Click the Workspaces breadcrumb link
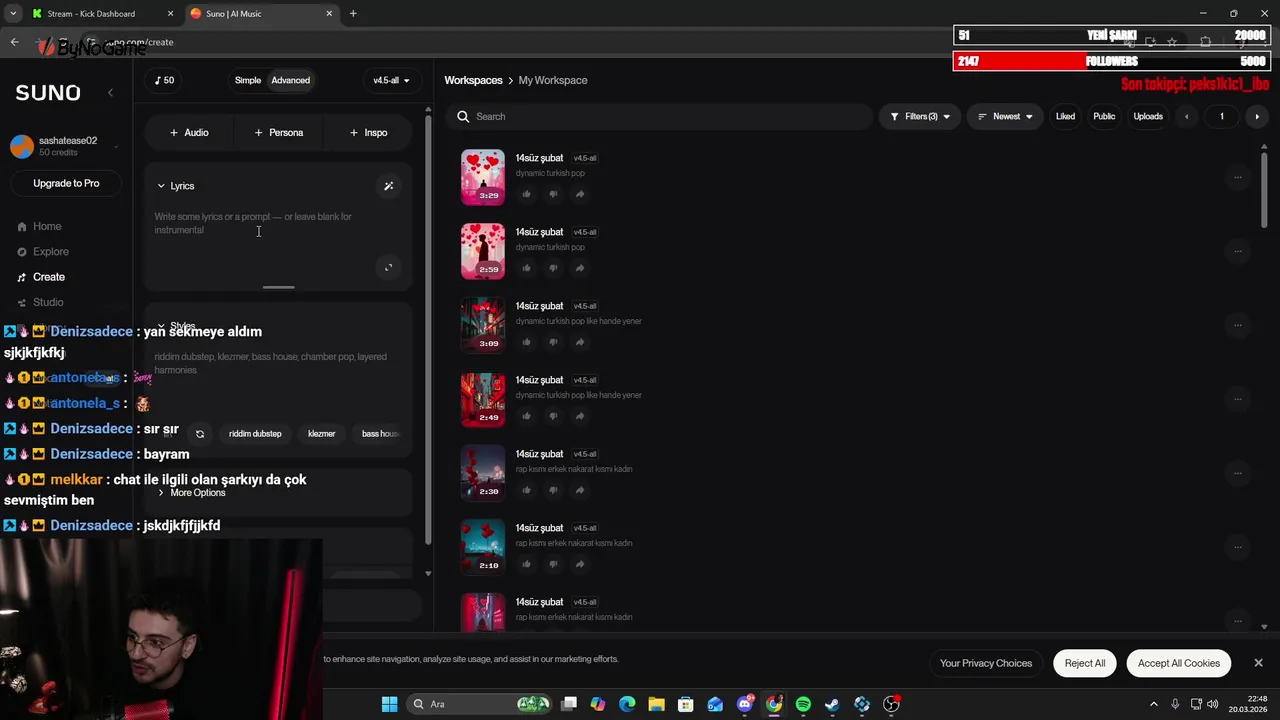This screenshot has height=720, width=1280. pos(473,80)
